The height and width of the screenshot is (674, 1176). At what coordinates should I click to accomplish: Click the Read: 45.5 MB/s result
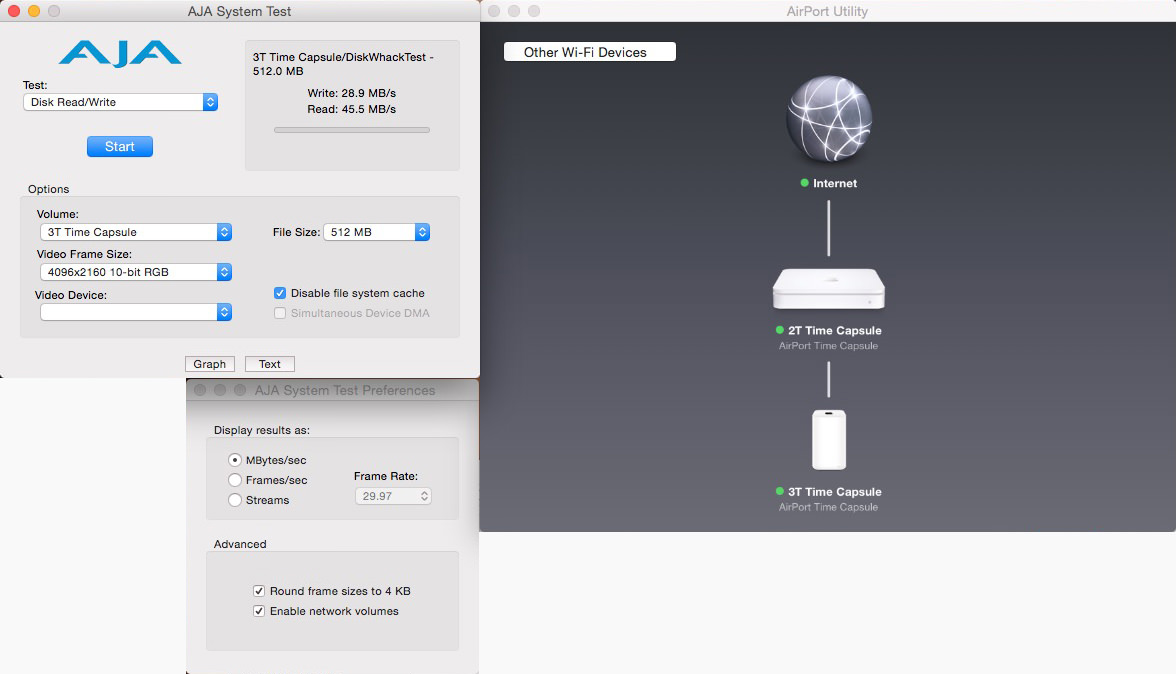coord(352,109)
